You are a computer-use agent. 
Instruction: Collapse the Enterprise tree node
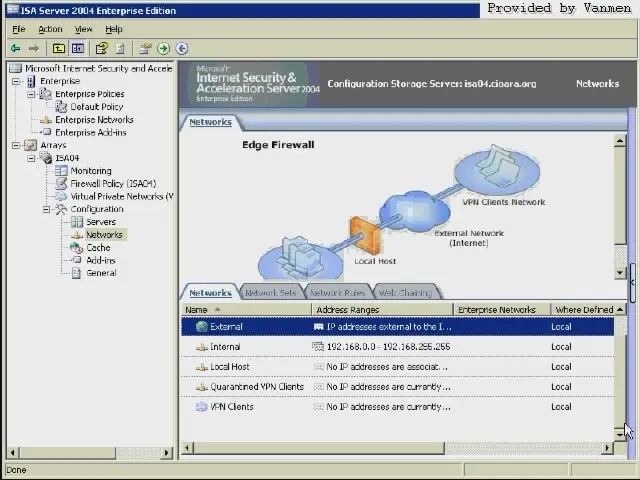[16, 81]
